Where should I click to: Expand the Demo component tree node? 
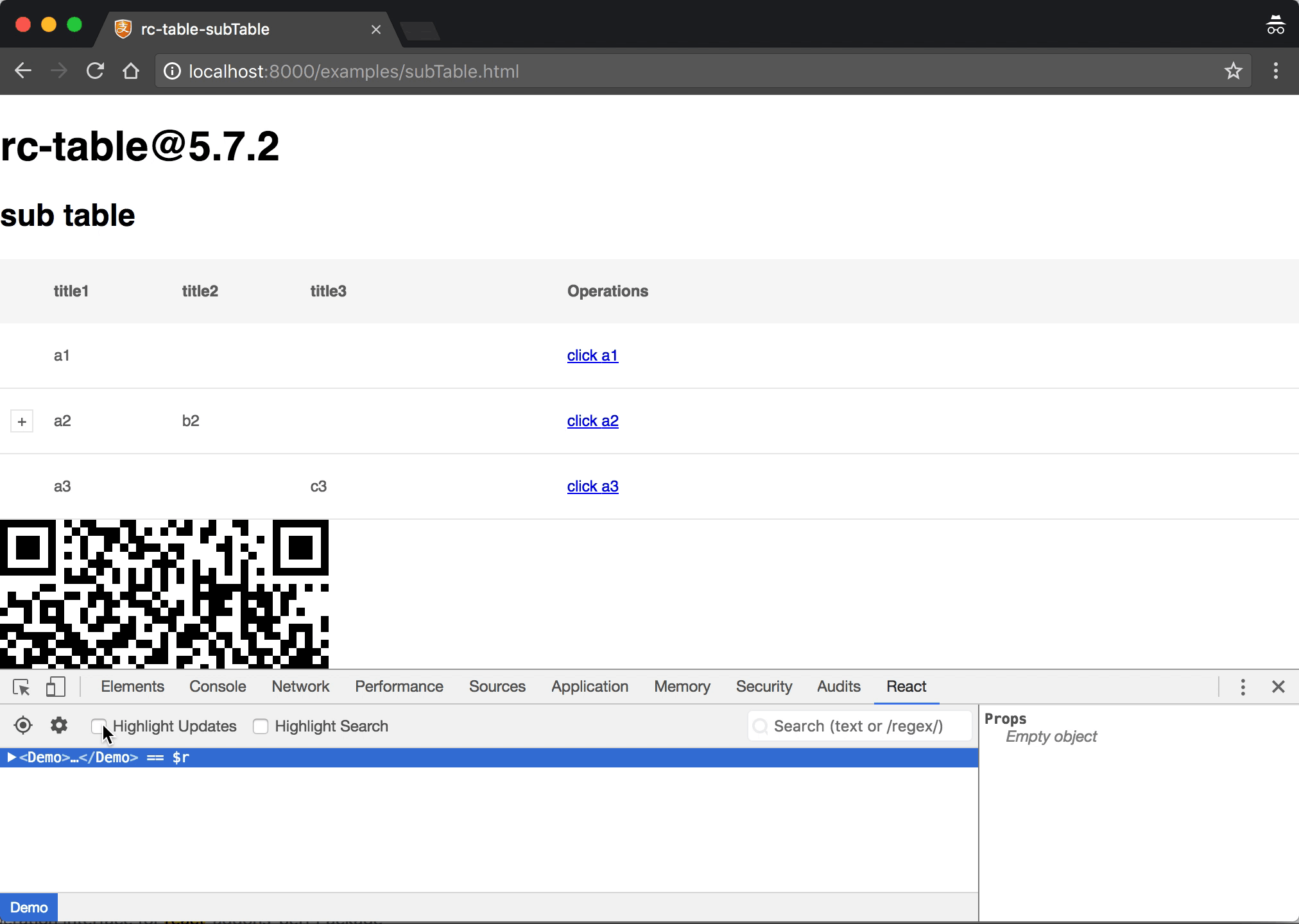coord(11,758)
